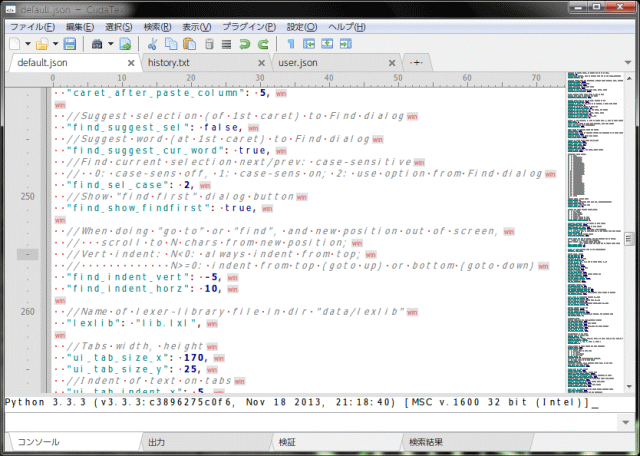640x456 pixels.
Task: Close the default.json tab
Action: [x=131, y=63]
